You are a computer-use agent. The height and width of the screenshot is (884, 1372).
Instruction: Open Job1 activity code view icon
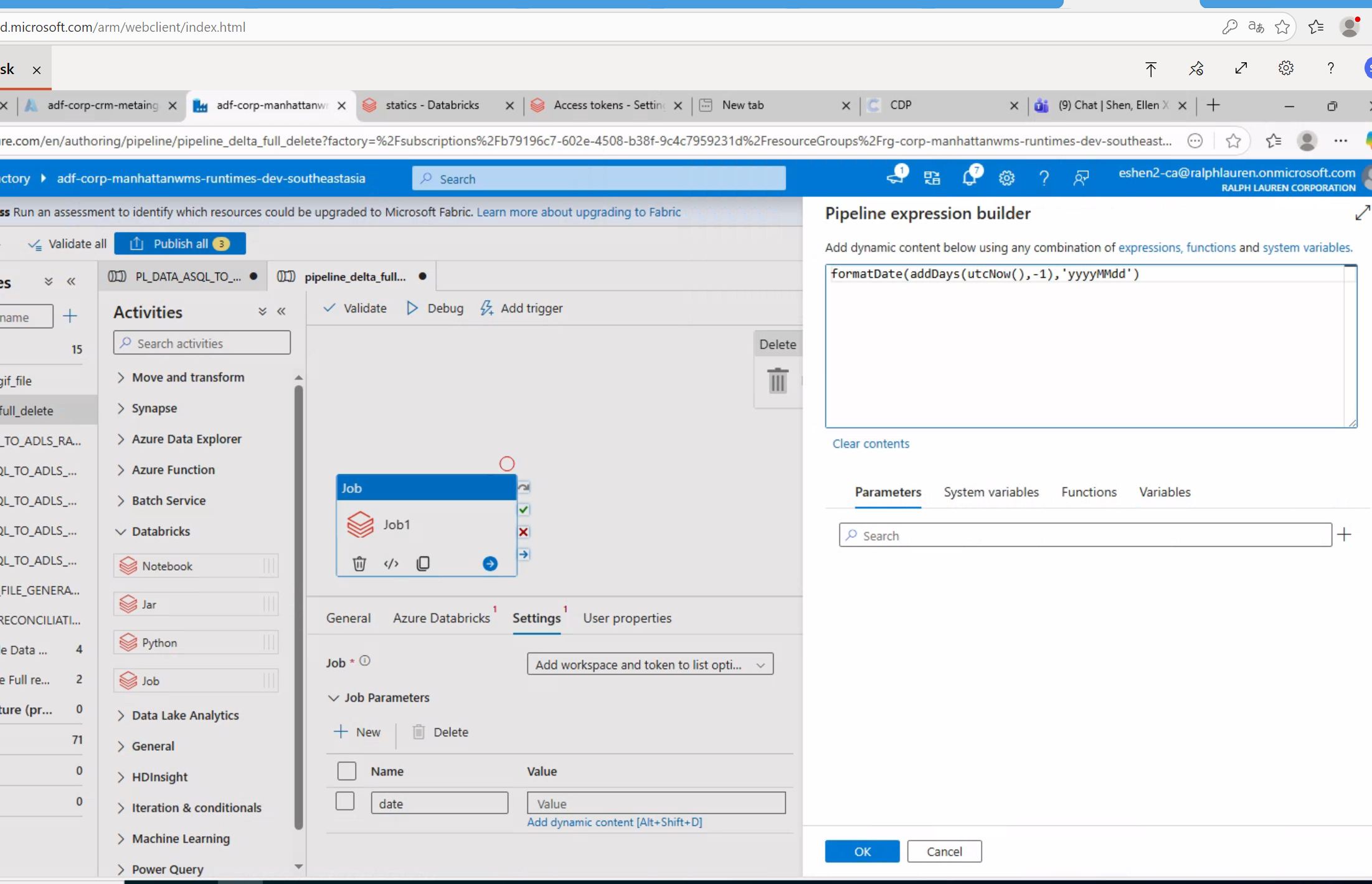(x=391, y=563)
